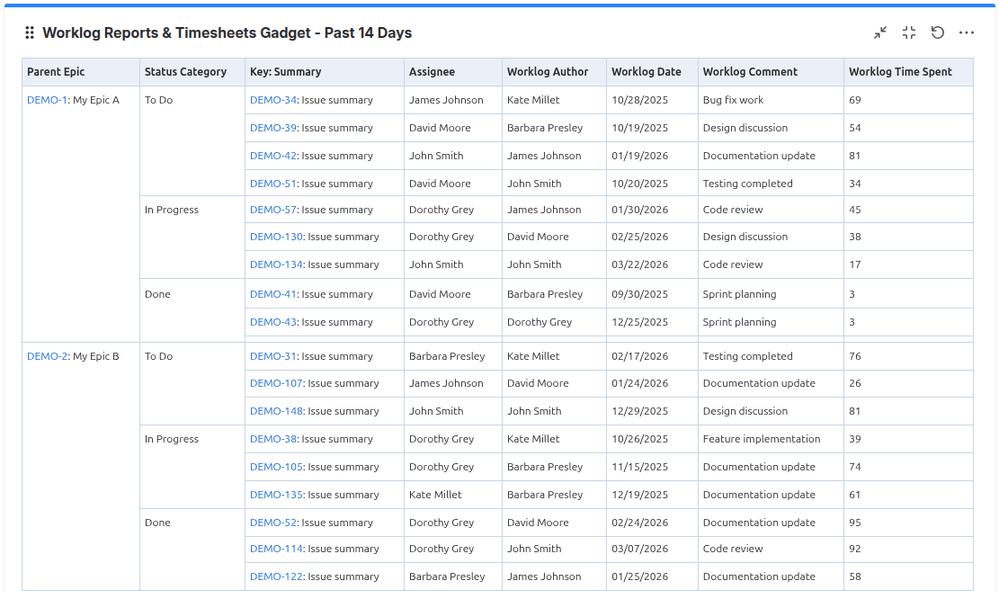Open issue DEMO-130

[277, 237]
